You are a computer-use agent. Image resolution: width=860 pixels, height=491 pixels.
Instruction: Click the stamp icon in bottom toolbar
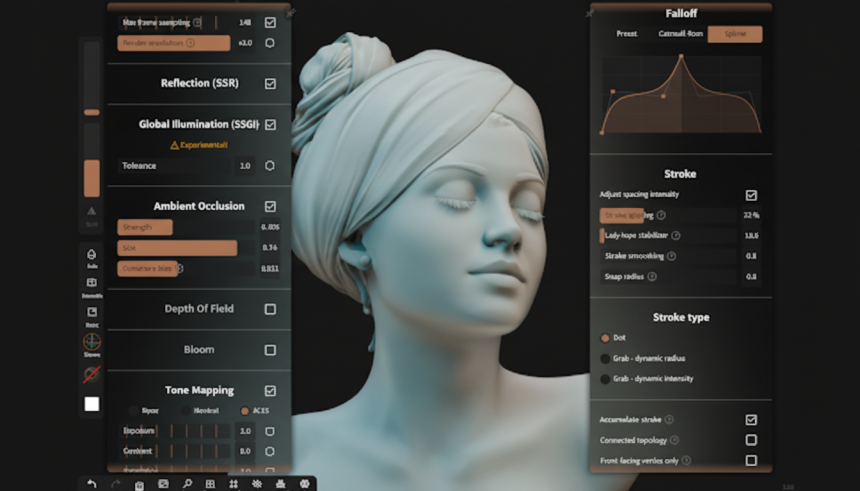coord(281,484)
